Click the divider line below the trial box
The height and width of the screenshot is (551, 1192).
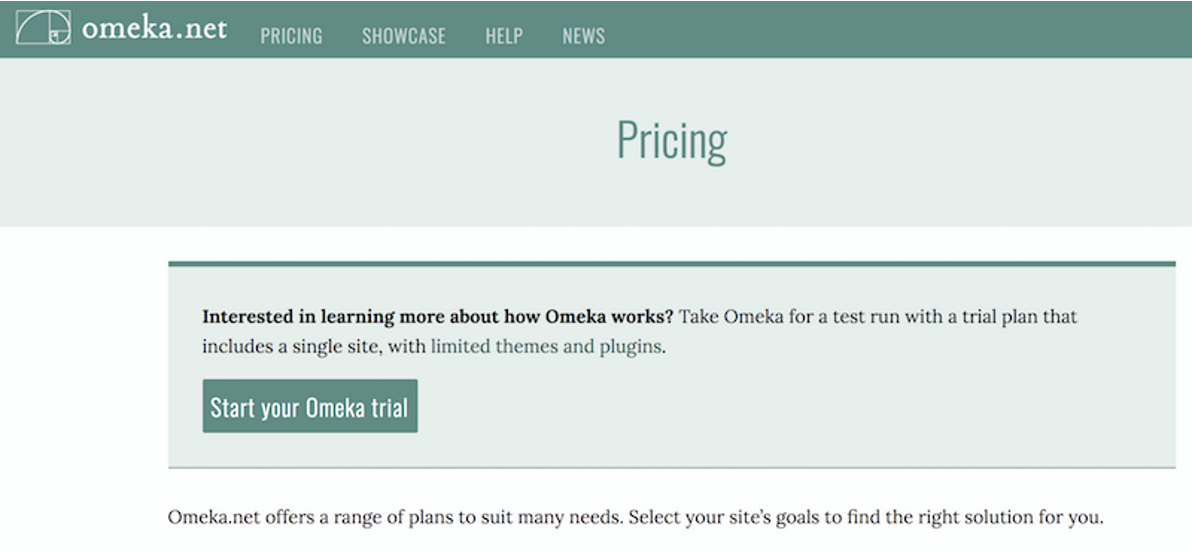671,467
